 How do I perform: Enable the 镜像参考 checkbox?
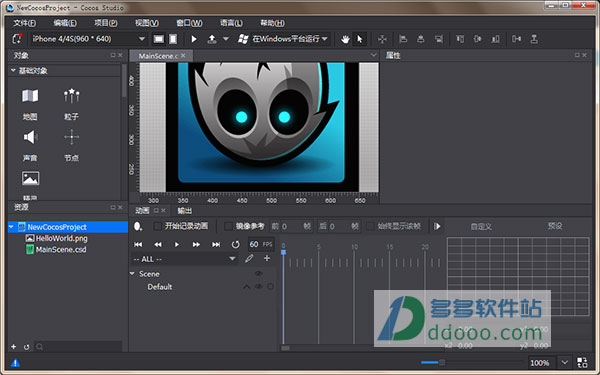pos(228,226)
